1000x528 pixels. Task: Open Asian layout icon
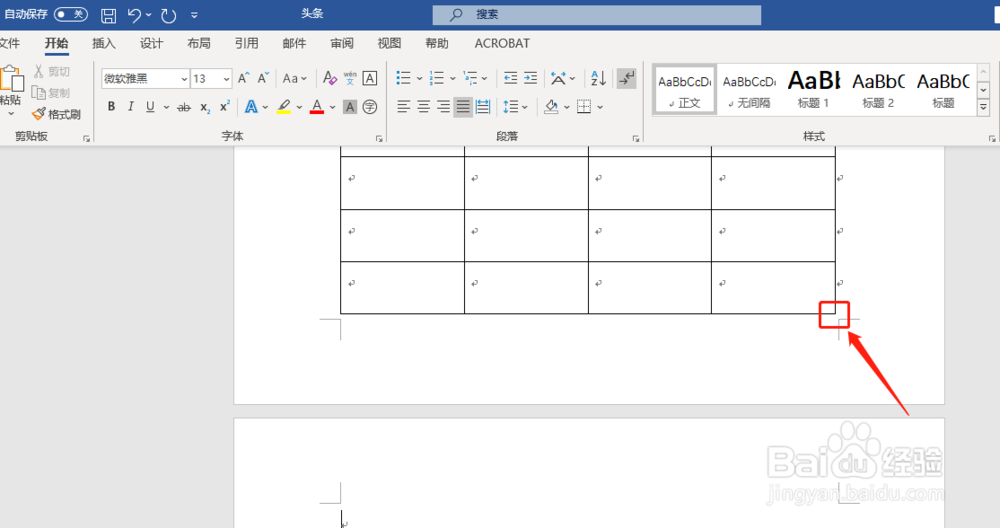pos(559,78)
